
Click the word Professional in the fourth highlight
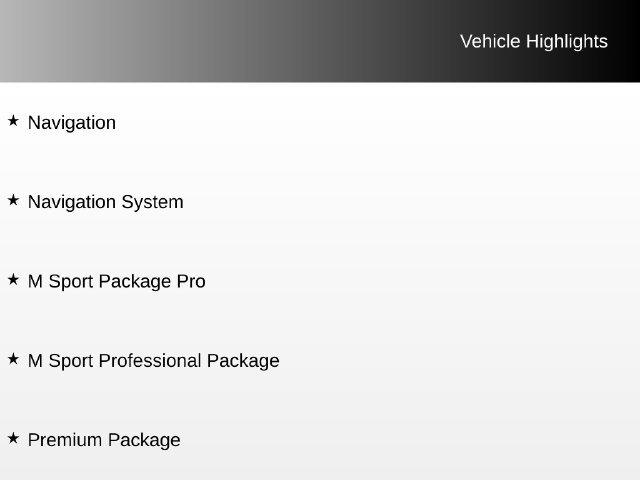[x=150, y=361]
